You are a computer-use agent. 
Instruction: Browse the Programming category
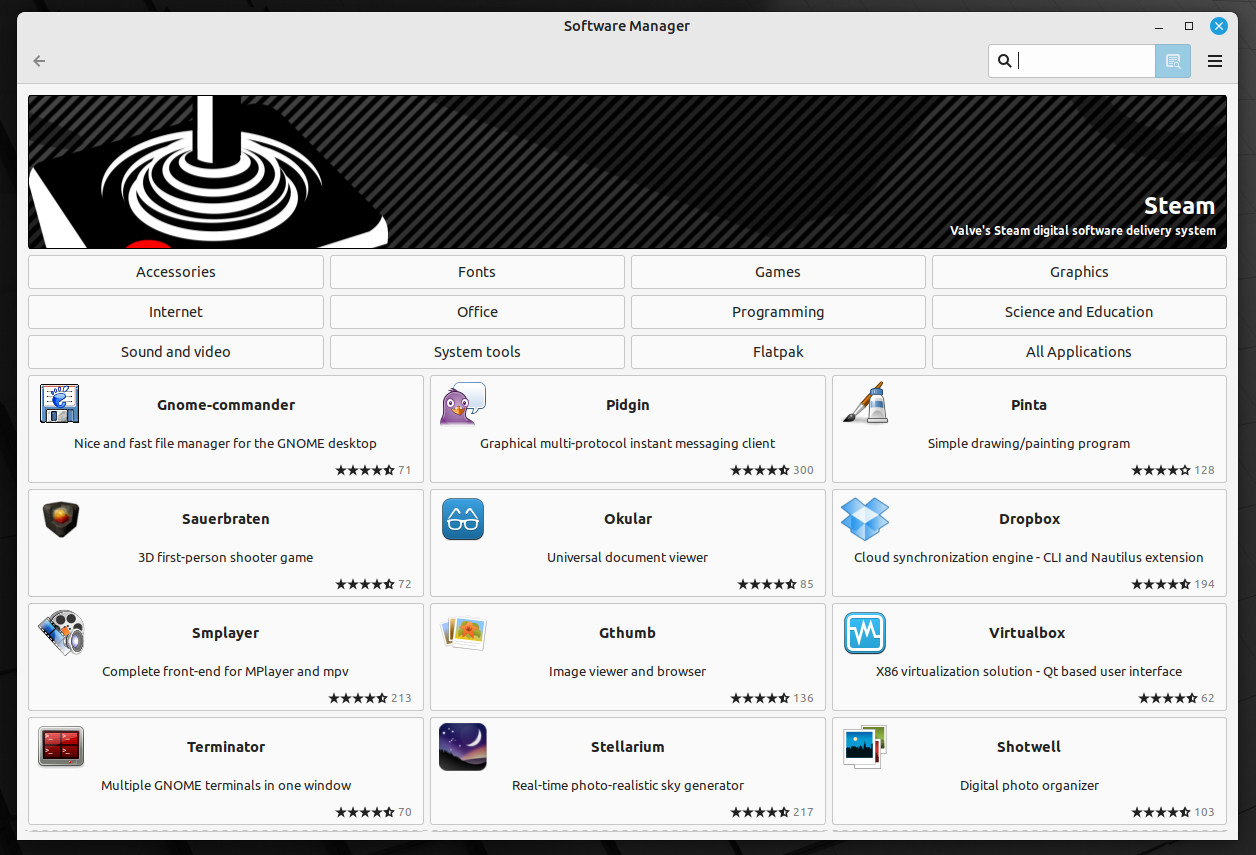coord(778,312)
